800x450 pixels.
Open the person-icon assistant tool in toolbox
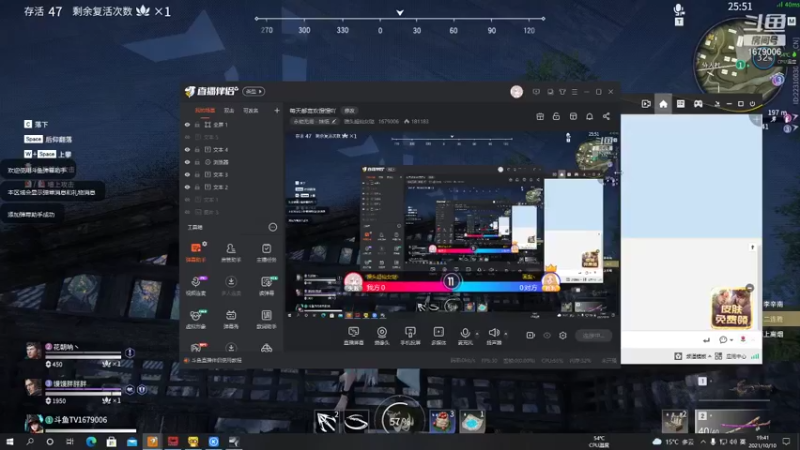tap(231, 252)
